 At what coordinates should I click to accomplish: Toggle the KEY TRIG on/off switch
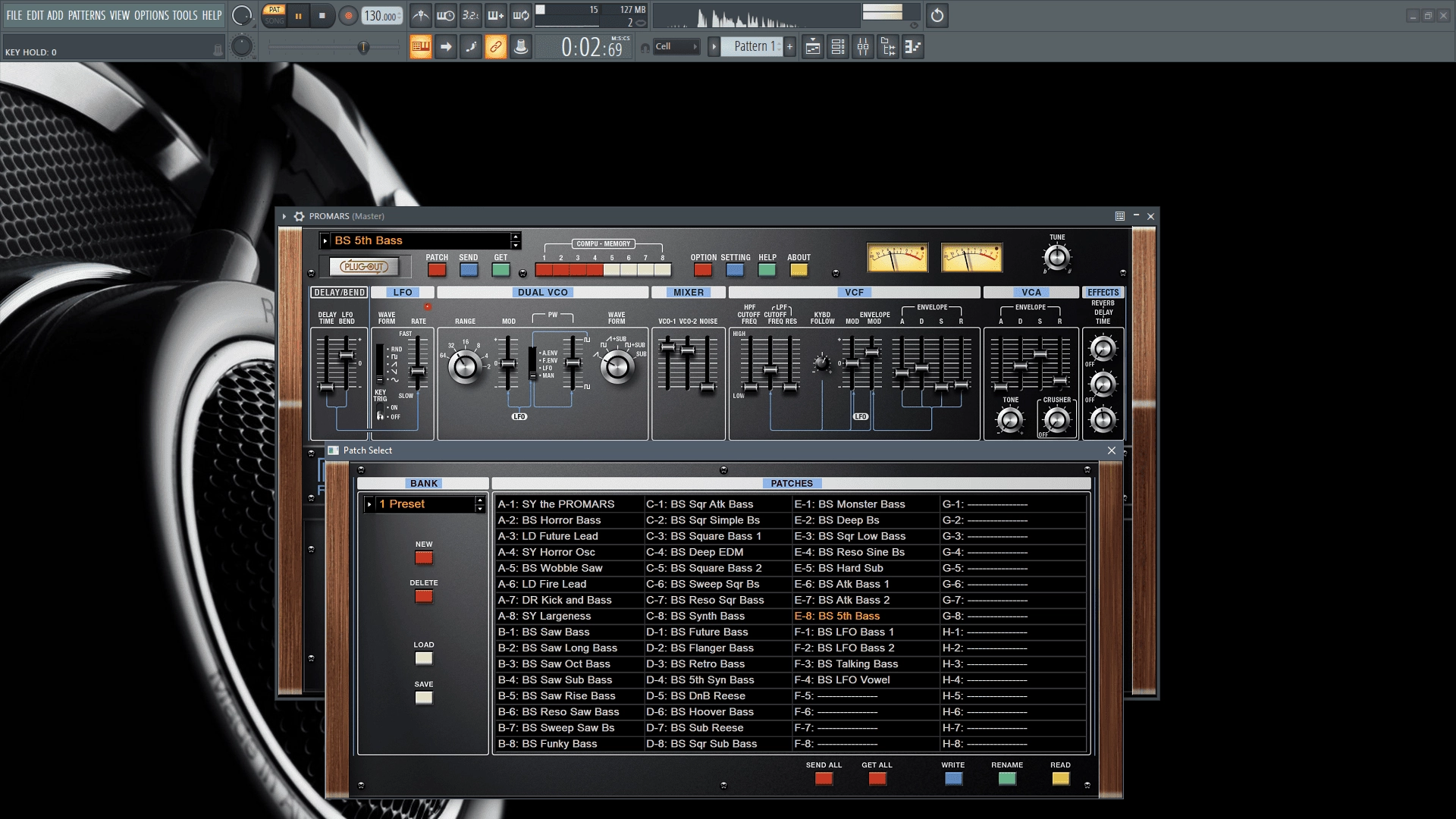381,412
